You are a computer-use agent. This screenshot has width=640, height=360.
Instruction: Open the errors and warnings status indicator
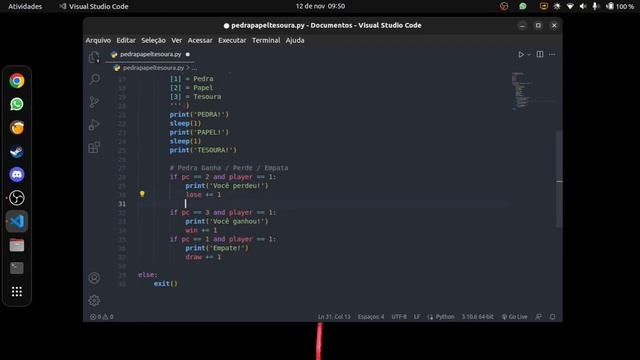pyautogui.click(x=101, y=317)
